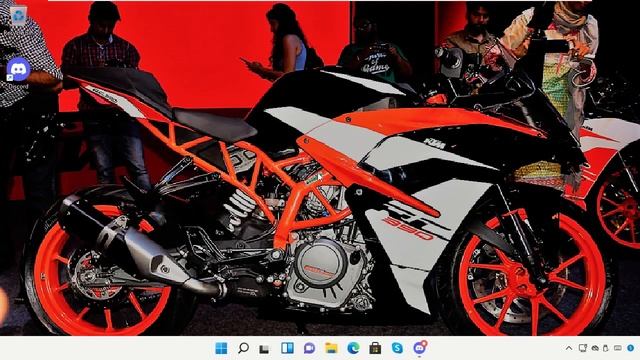Open the touch keyboard tray icon

[x=618, y=348]
